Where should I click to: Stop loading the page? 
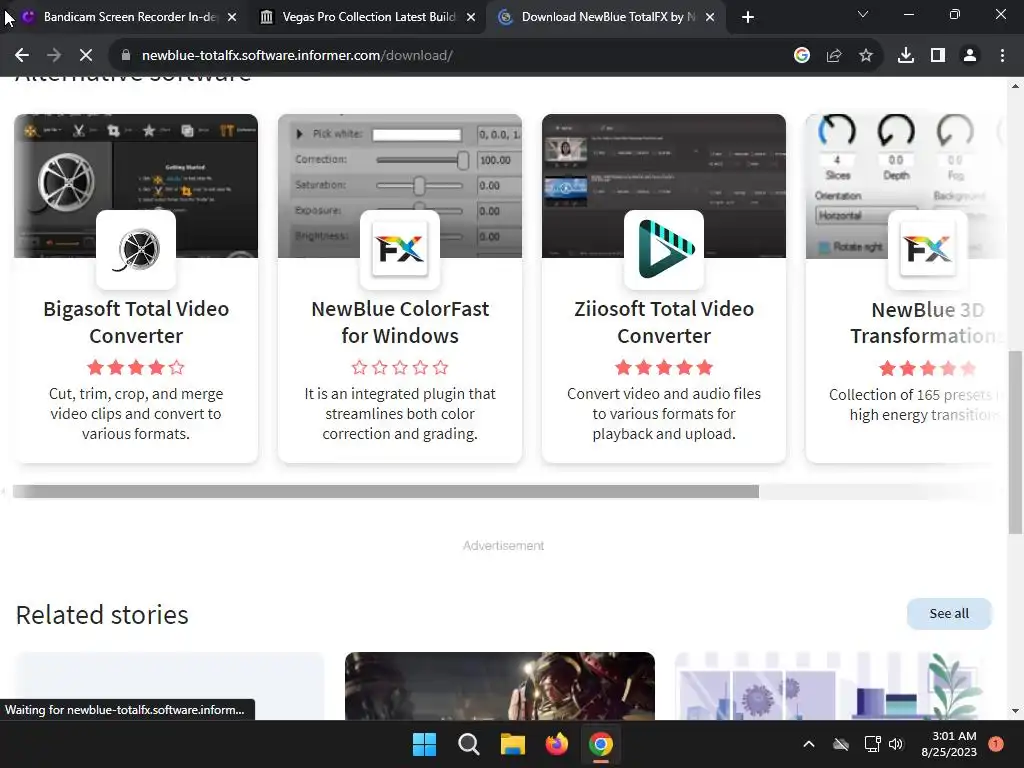click(86, 56)
